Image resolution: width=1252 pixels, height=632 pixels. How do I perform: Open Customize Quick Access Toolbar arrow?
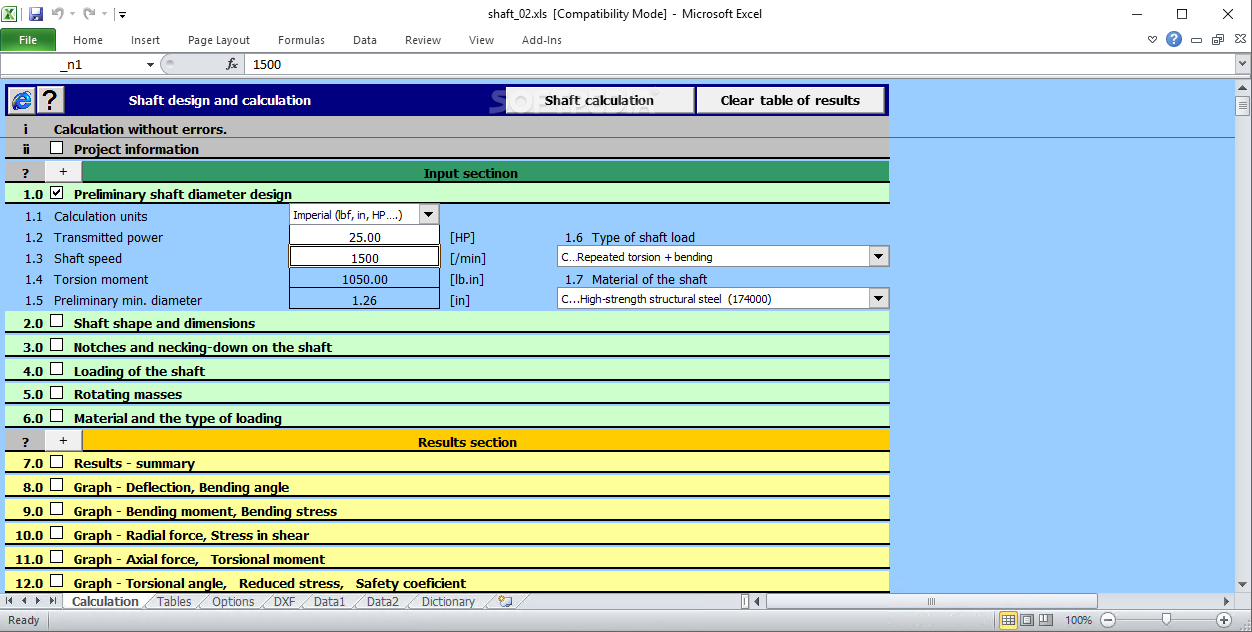122,14
